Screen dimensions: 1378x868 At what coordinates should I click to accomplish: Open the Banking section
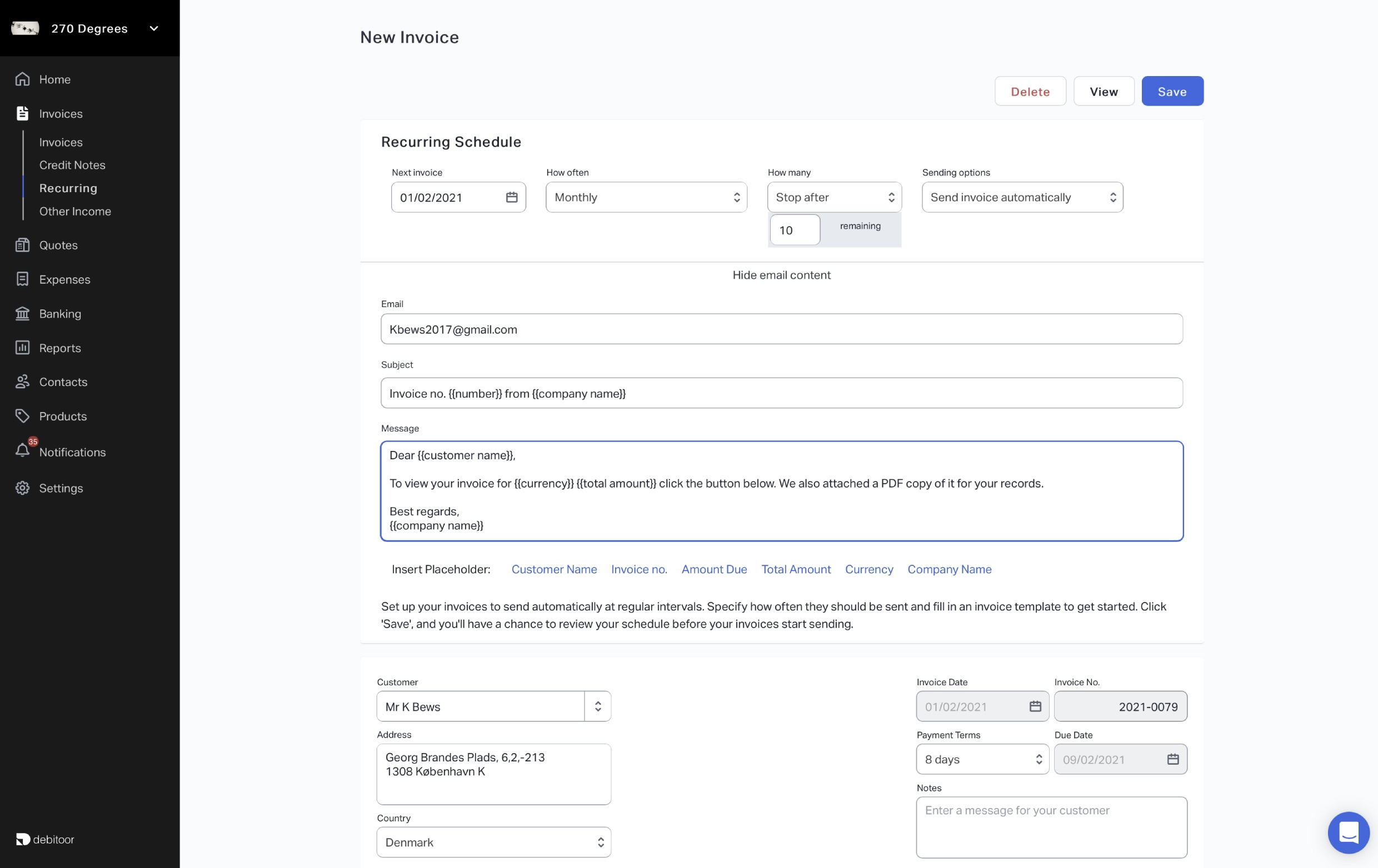point(60,313)
